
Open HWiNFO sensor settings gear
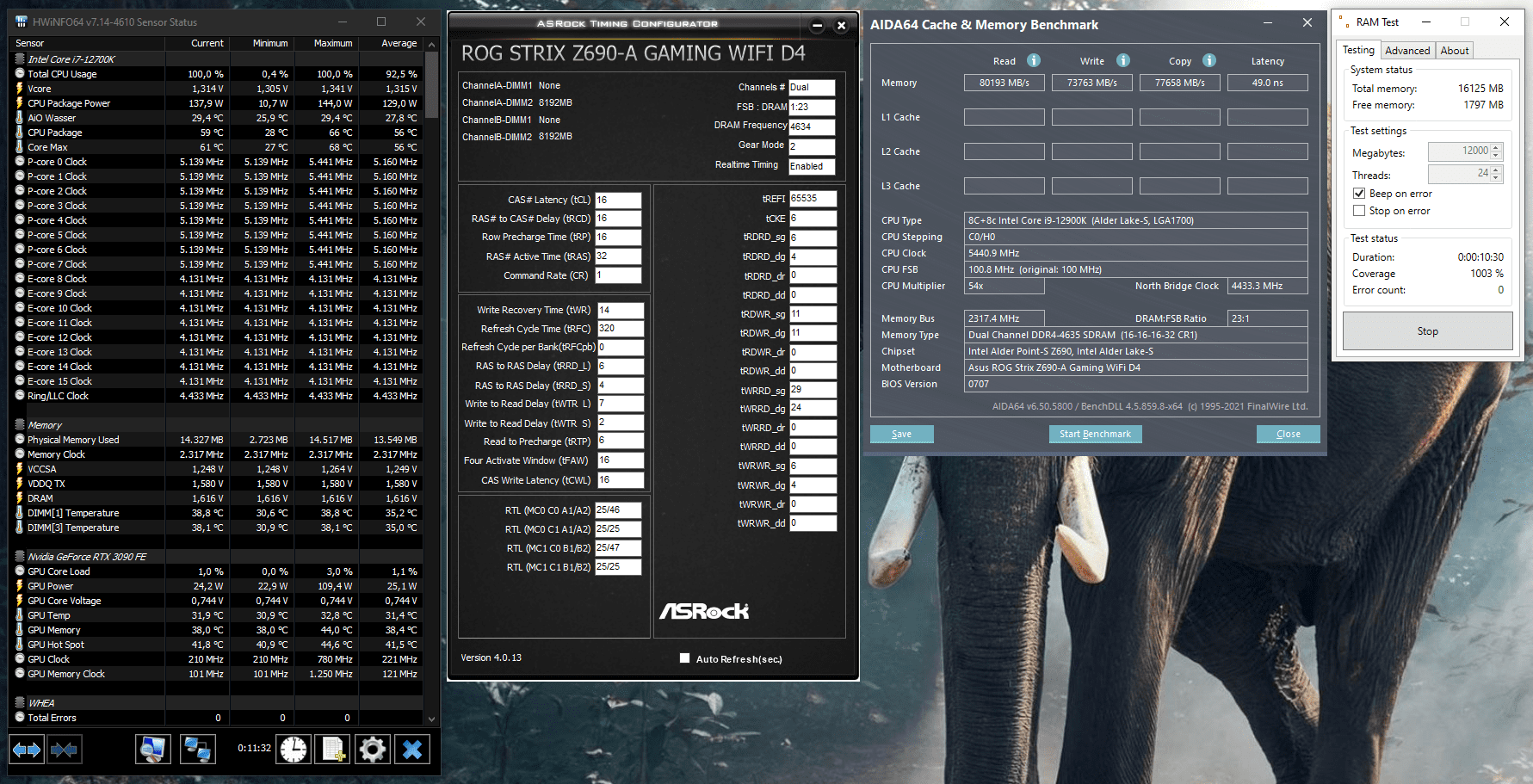pos(373,750)
